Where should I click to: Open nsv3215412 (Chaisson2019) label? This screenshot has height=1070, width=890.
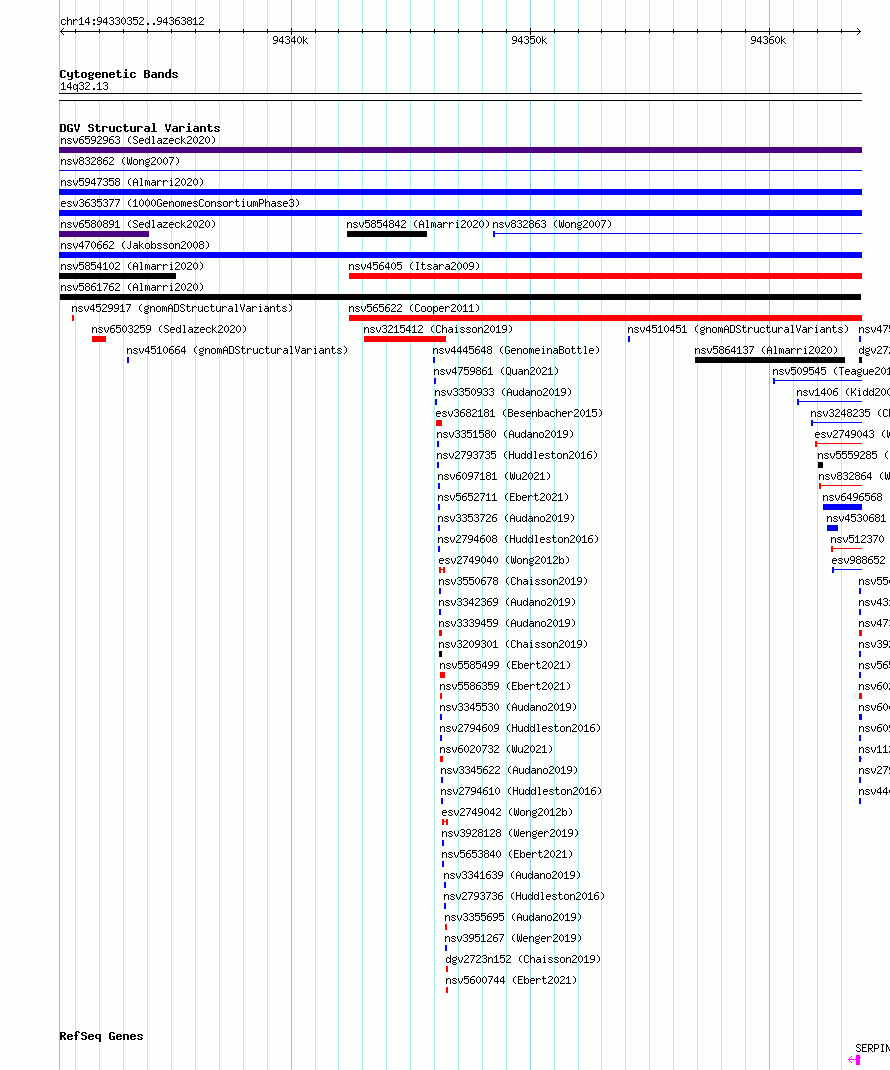(438, 329)
